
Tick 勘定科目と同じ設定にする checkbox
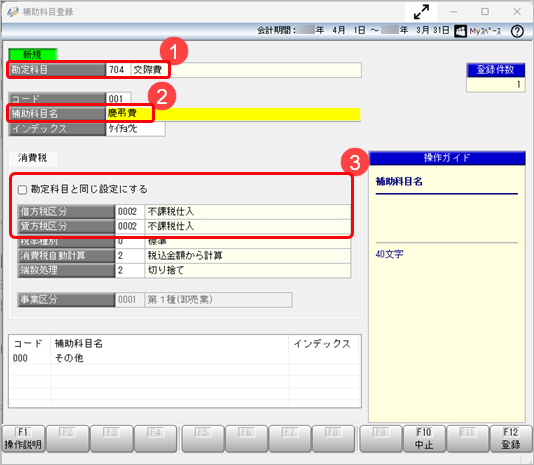[x=22, y=190]
